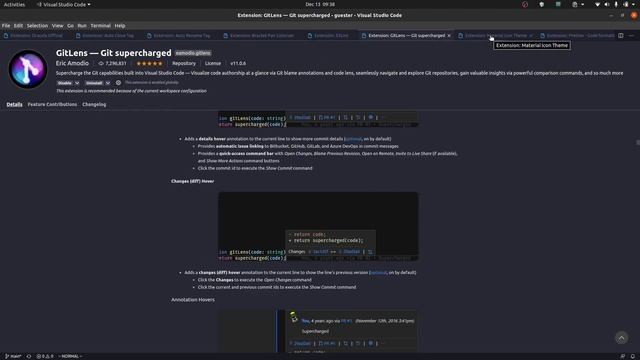The height and width of the screenshot is (360, 640).
Task: Open the Edit menu
Action: tap(18, 25)
